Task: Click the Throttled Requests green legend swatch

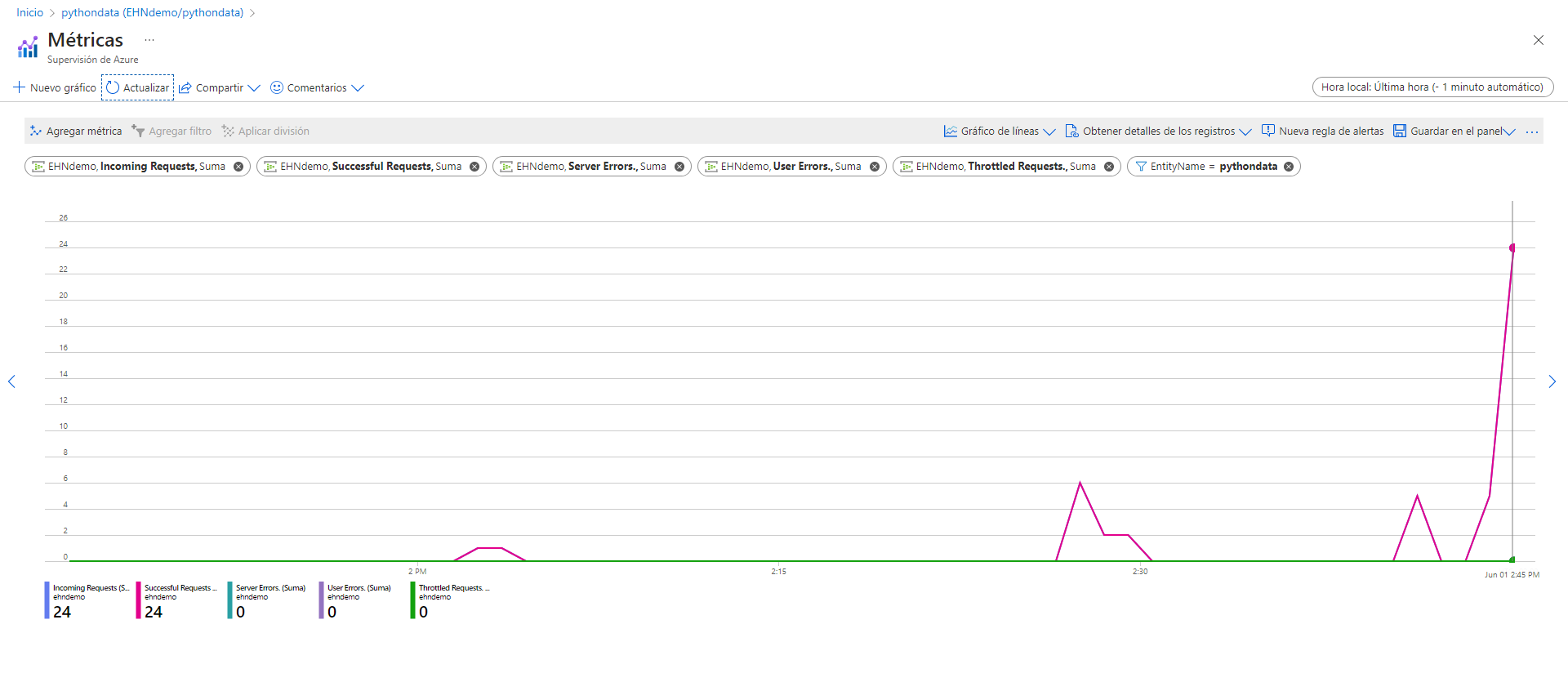Action: 413,600
